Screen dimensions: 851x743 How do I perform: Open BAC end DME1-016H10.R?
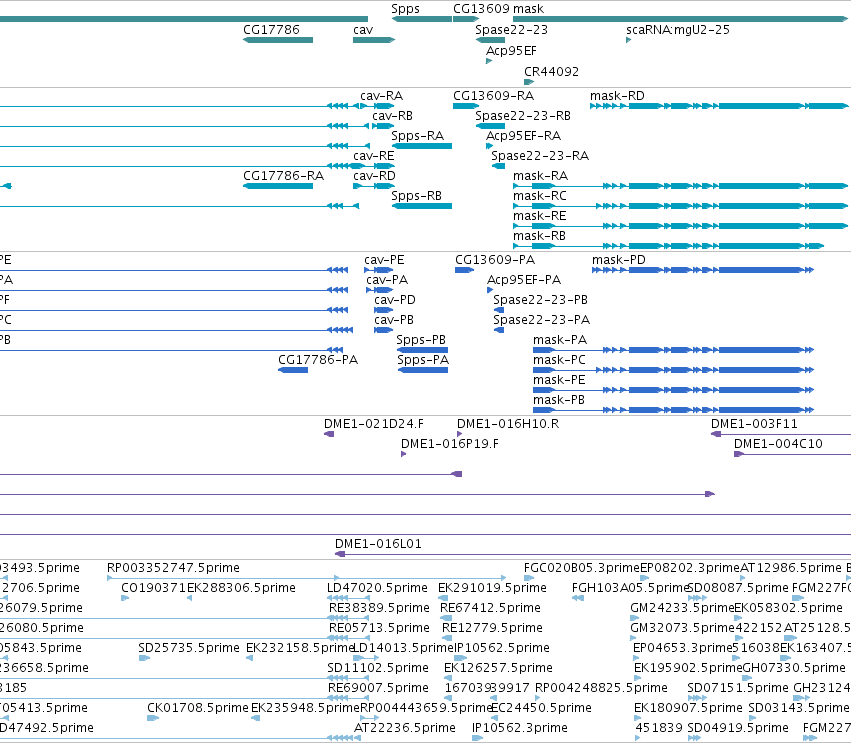click(508, 424)
